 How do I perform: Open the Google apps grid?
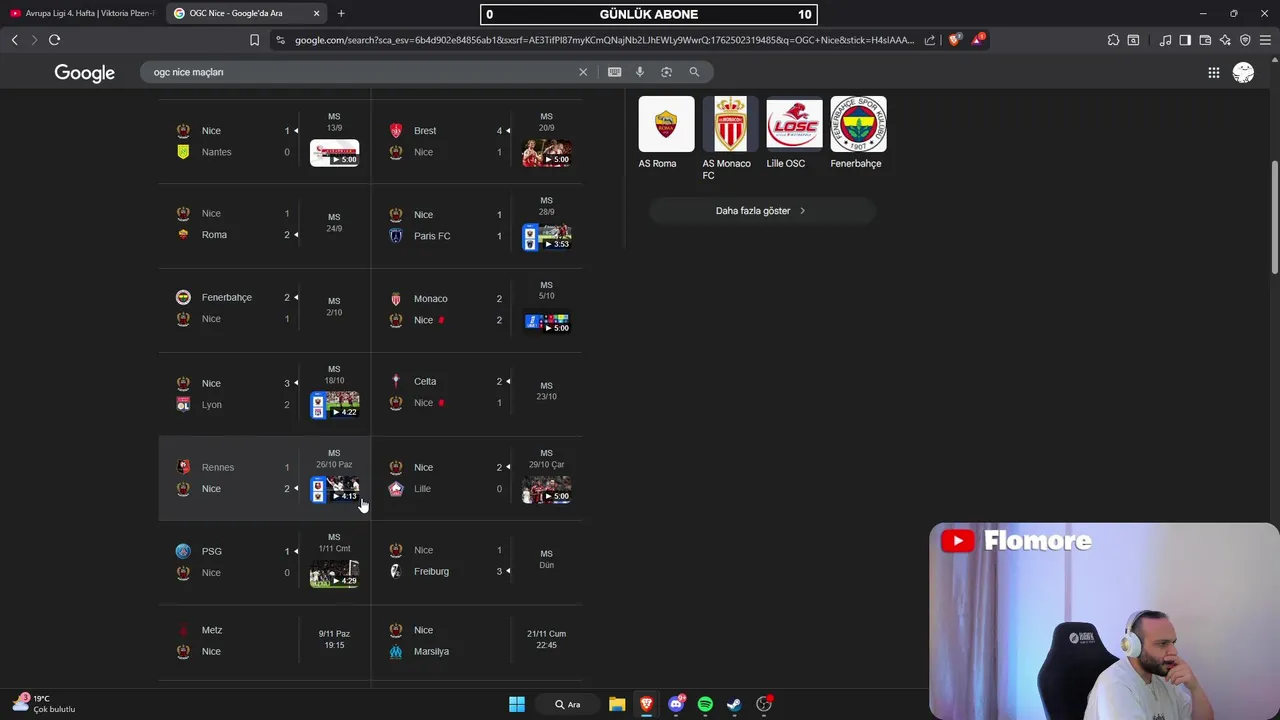click(1213, 72)
